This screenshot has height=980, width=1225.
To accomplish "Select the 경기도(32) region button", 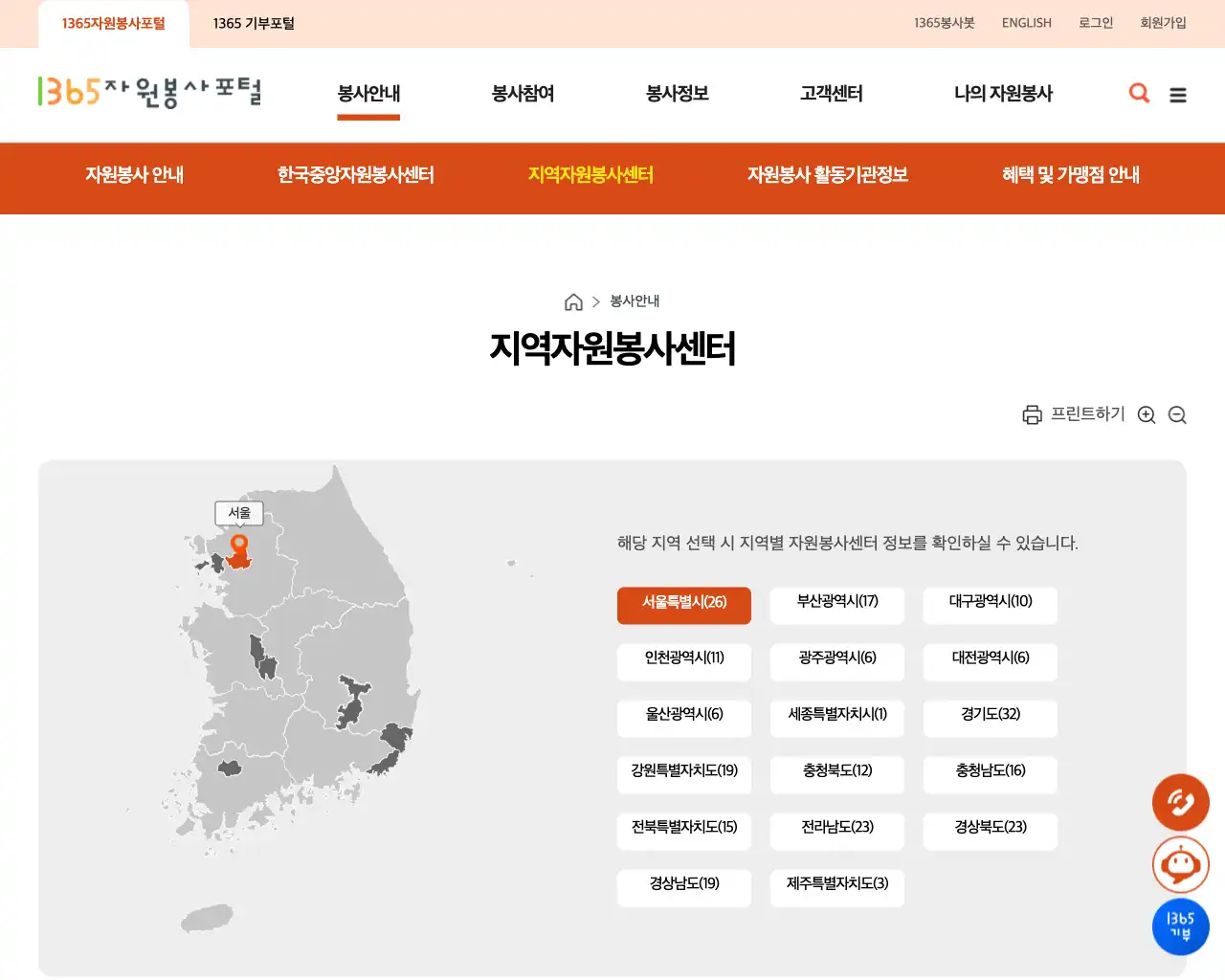I will pos(990,719).
